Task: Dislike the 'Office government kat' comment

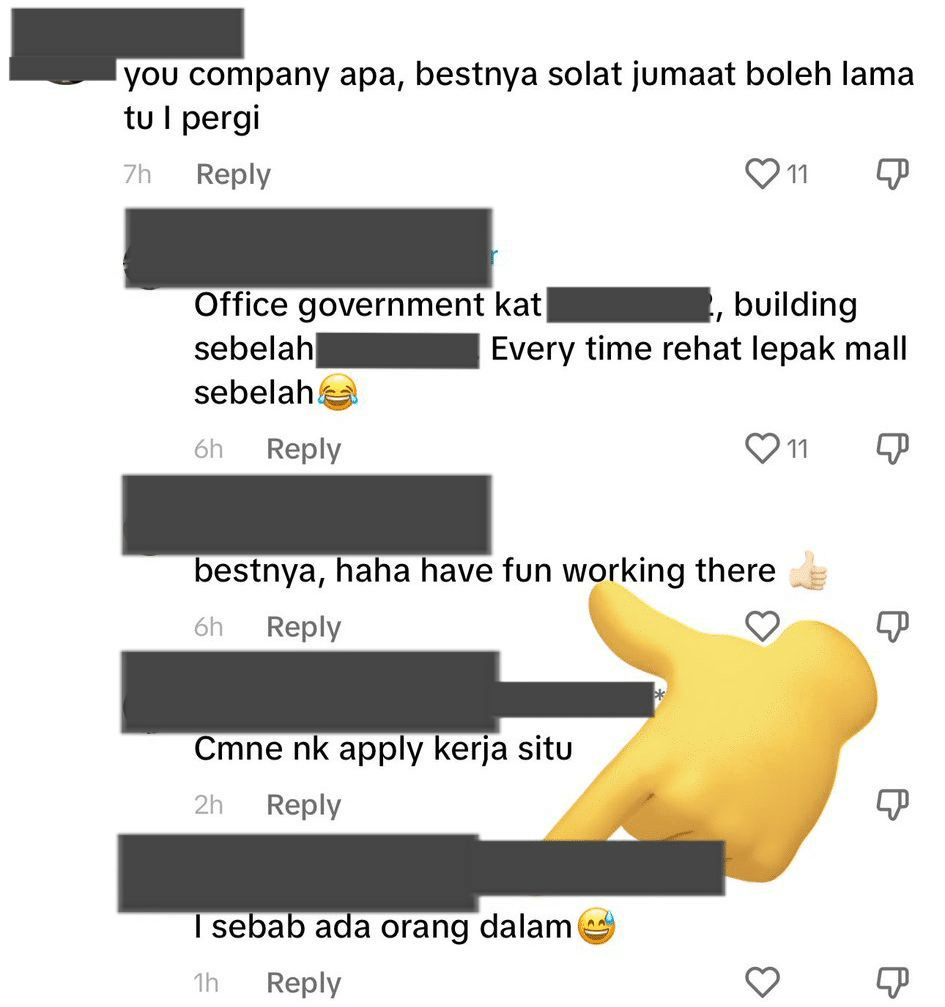Action: click(x=893, y=448)
